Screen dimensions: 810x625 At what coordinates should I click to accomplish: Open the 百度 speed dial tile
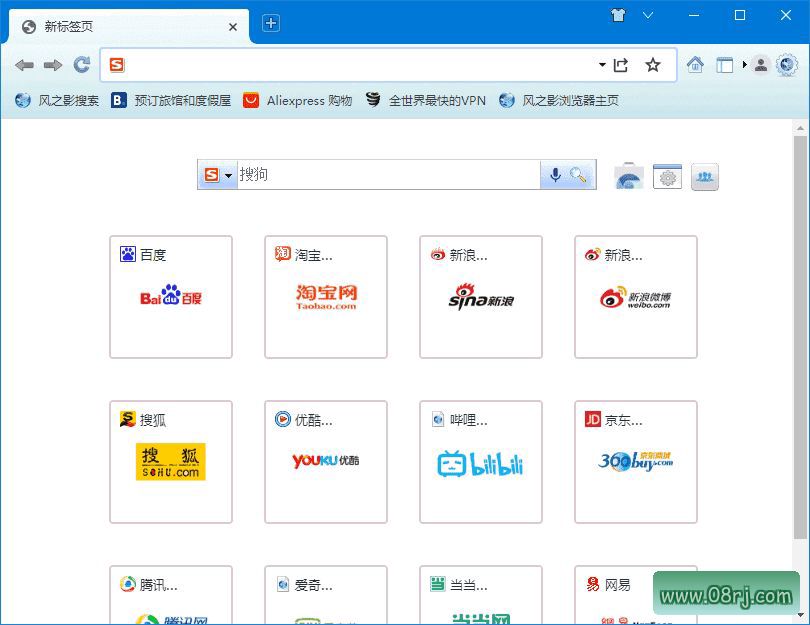pos(171,297)
